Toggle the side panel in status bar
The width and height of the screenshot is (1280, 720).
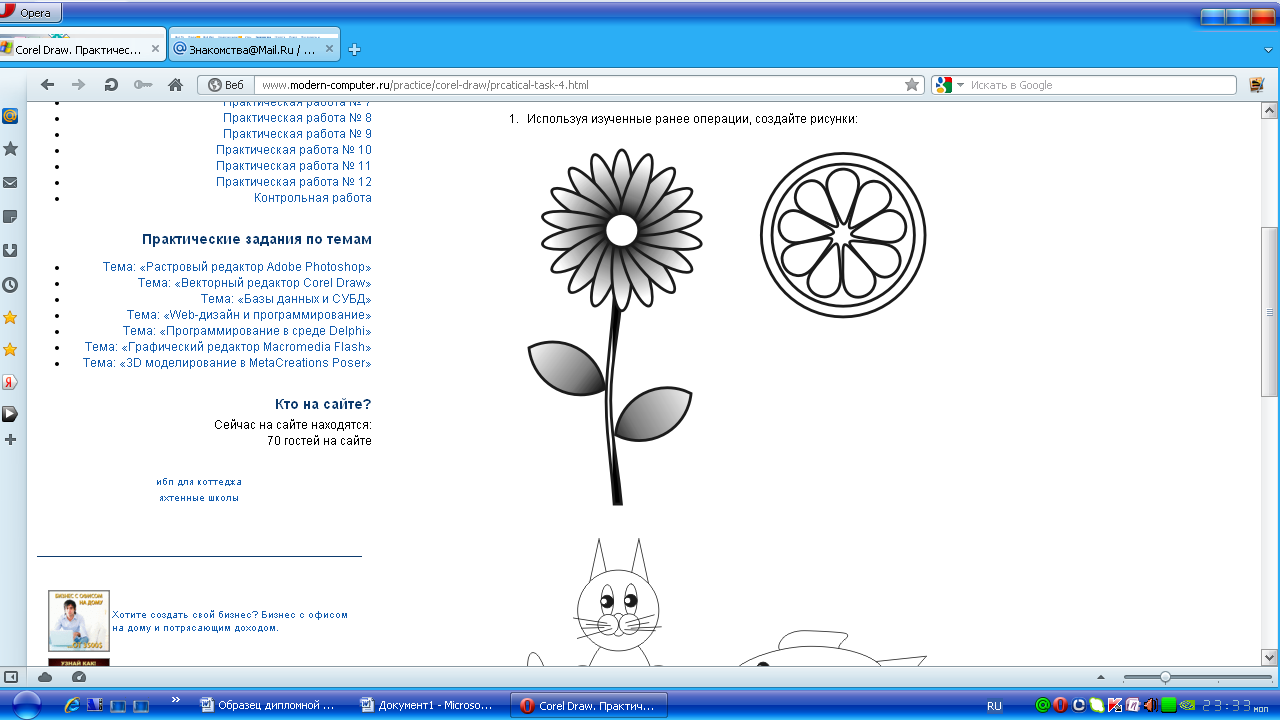10,677
